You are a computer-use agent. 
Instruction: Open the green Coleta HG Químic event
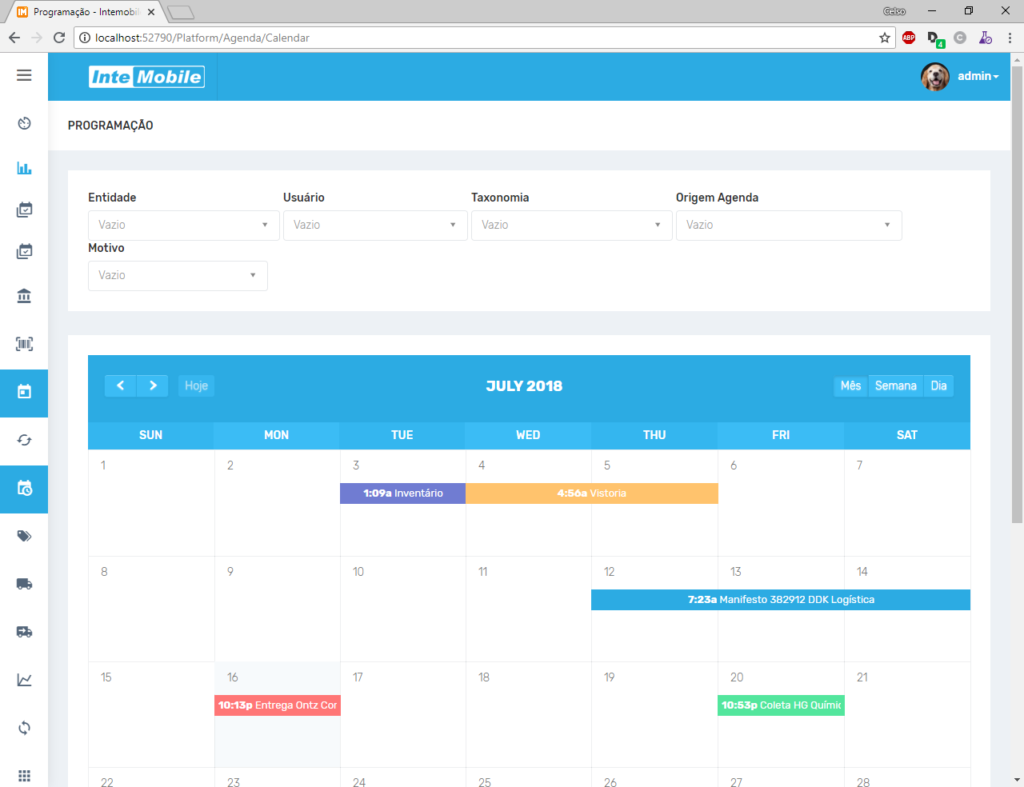point(781,705)
